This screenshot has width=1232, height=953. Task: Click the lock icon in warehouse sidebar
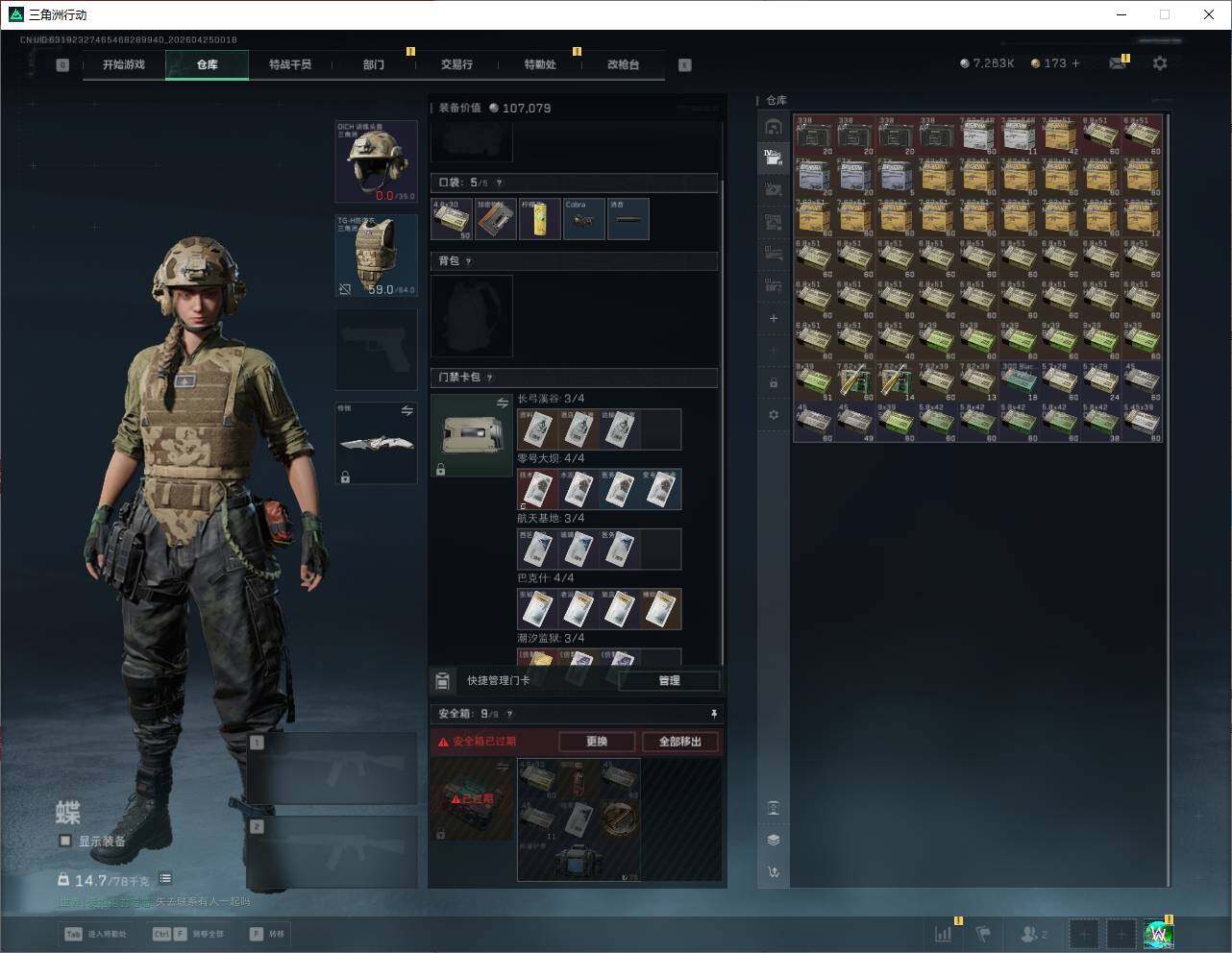774,383
